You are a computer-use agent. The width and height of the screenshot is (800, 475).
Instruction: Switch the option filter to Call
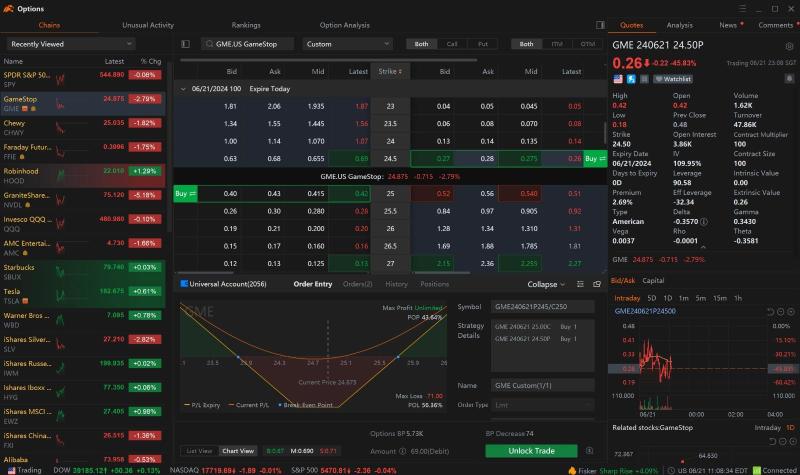pyautogui.click(x=452, y=44)
